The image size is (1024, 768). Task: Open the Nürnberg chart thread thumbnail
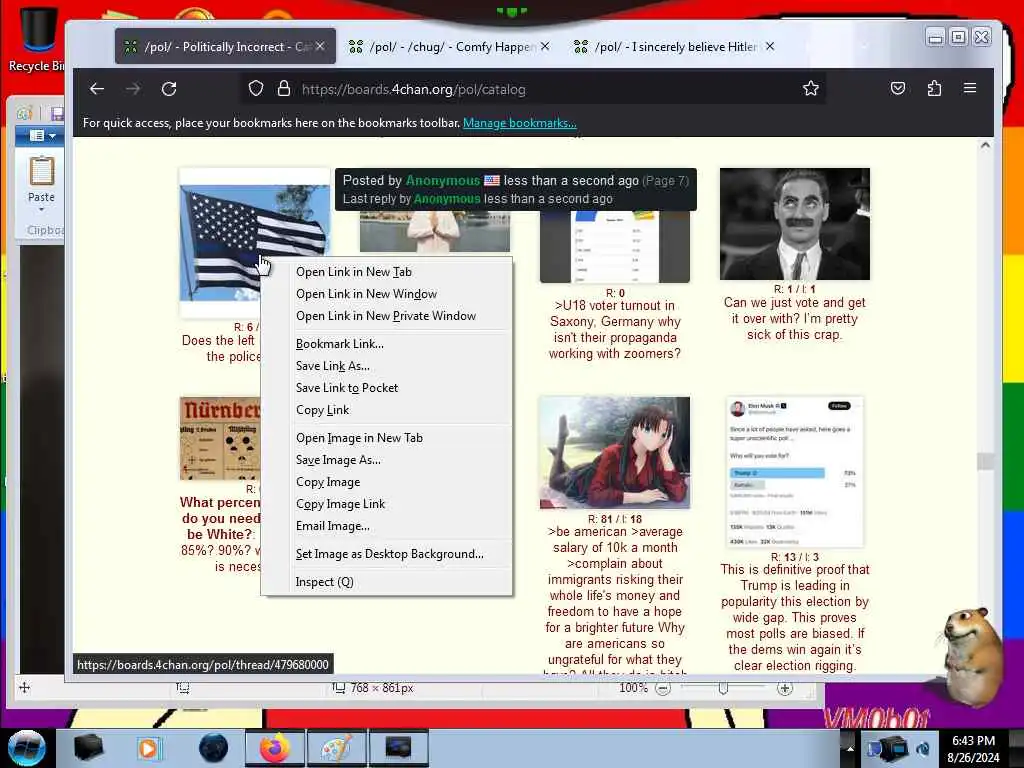(x=220, y=438)
